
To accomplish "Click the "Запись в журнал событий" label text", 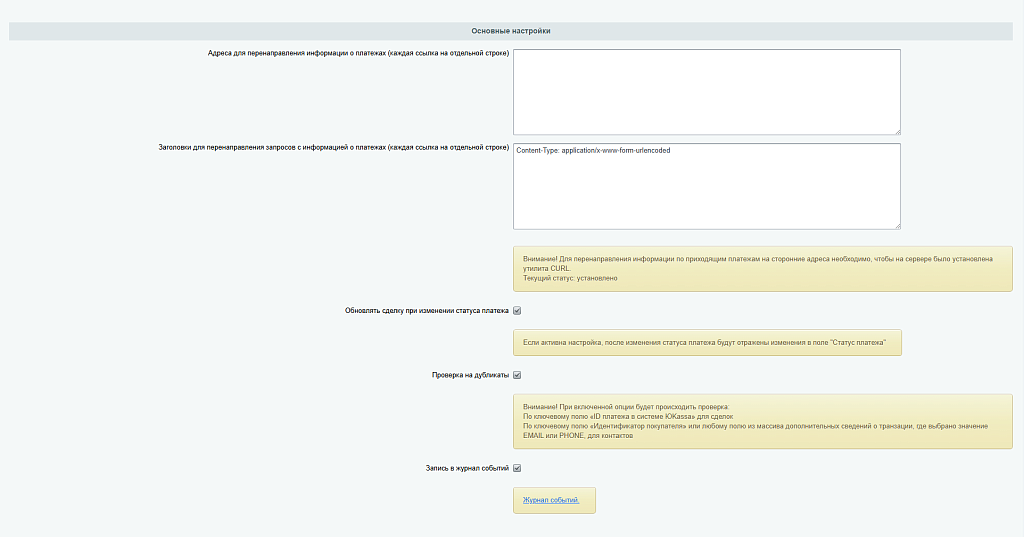I will pyautogui.click(x=467, y=468).
